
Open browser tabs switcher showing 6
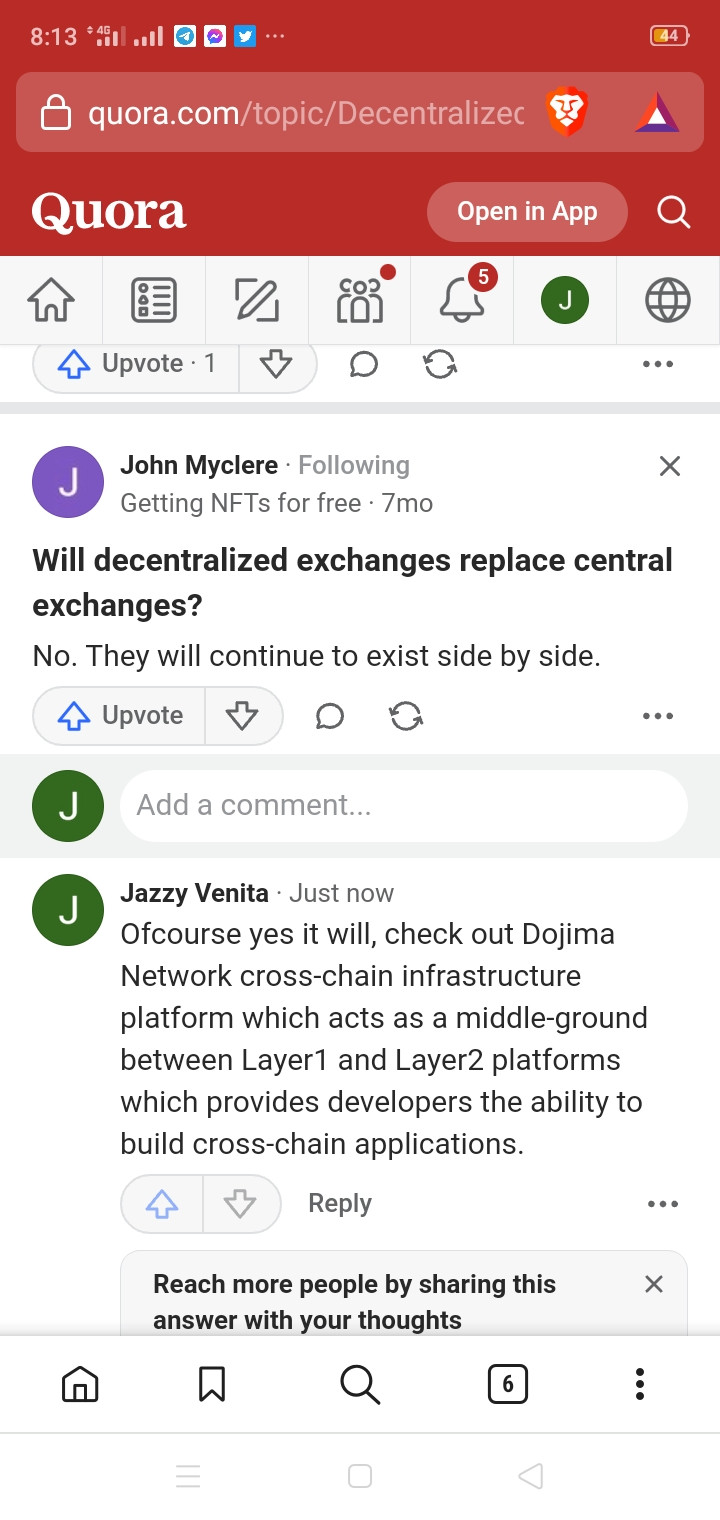(507, 1384)
